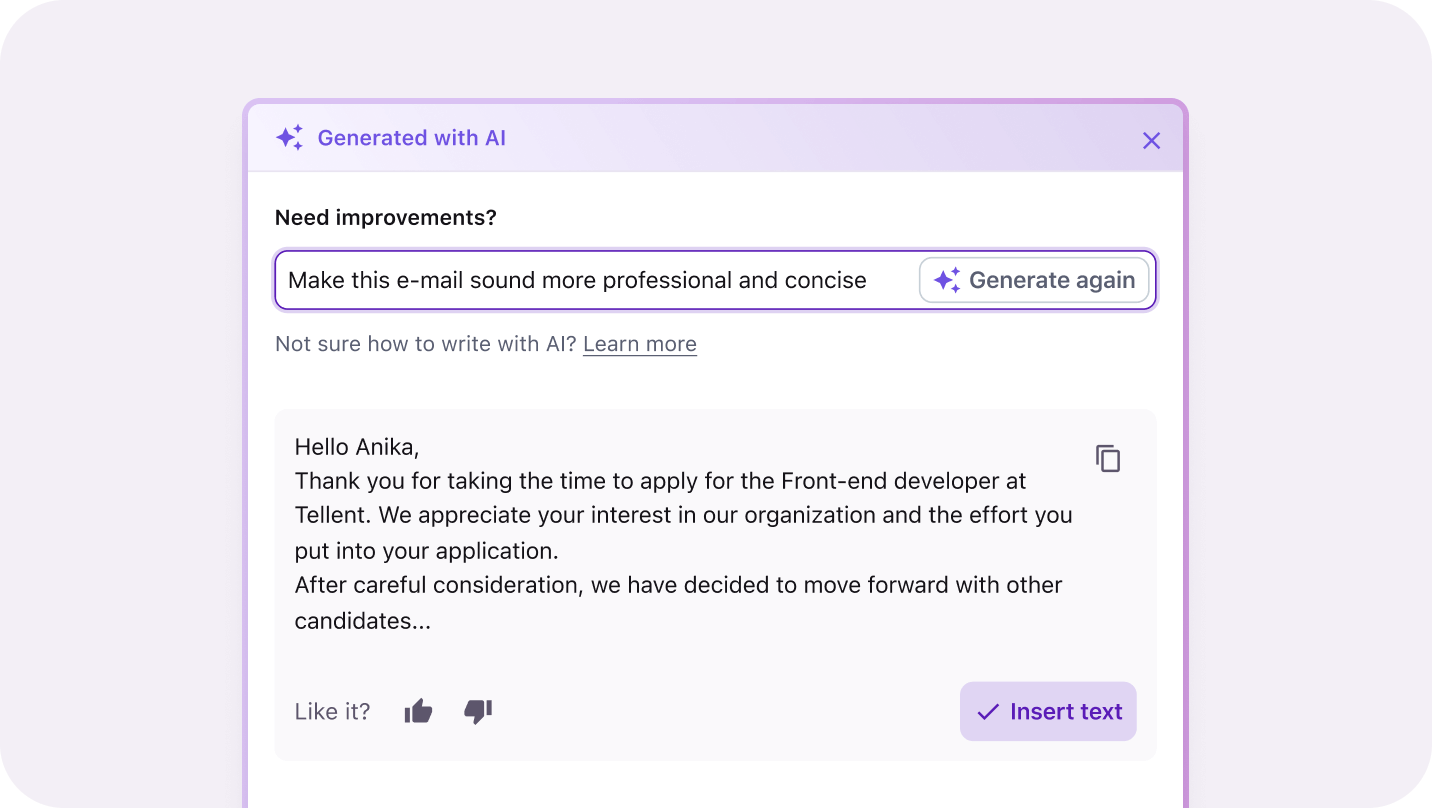This screenshot has width=1432, height=808.
Task: Click the Not sure how to write text
Action: (x=426, y=344)
